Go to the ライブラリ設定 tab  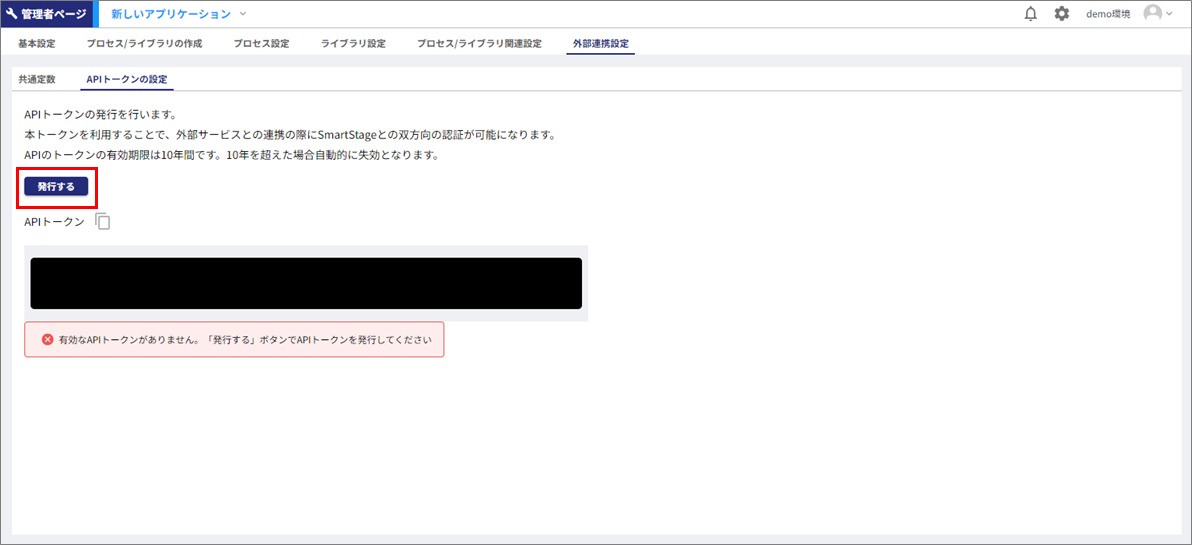click(x=353, y=43)
